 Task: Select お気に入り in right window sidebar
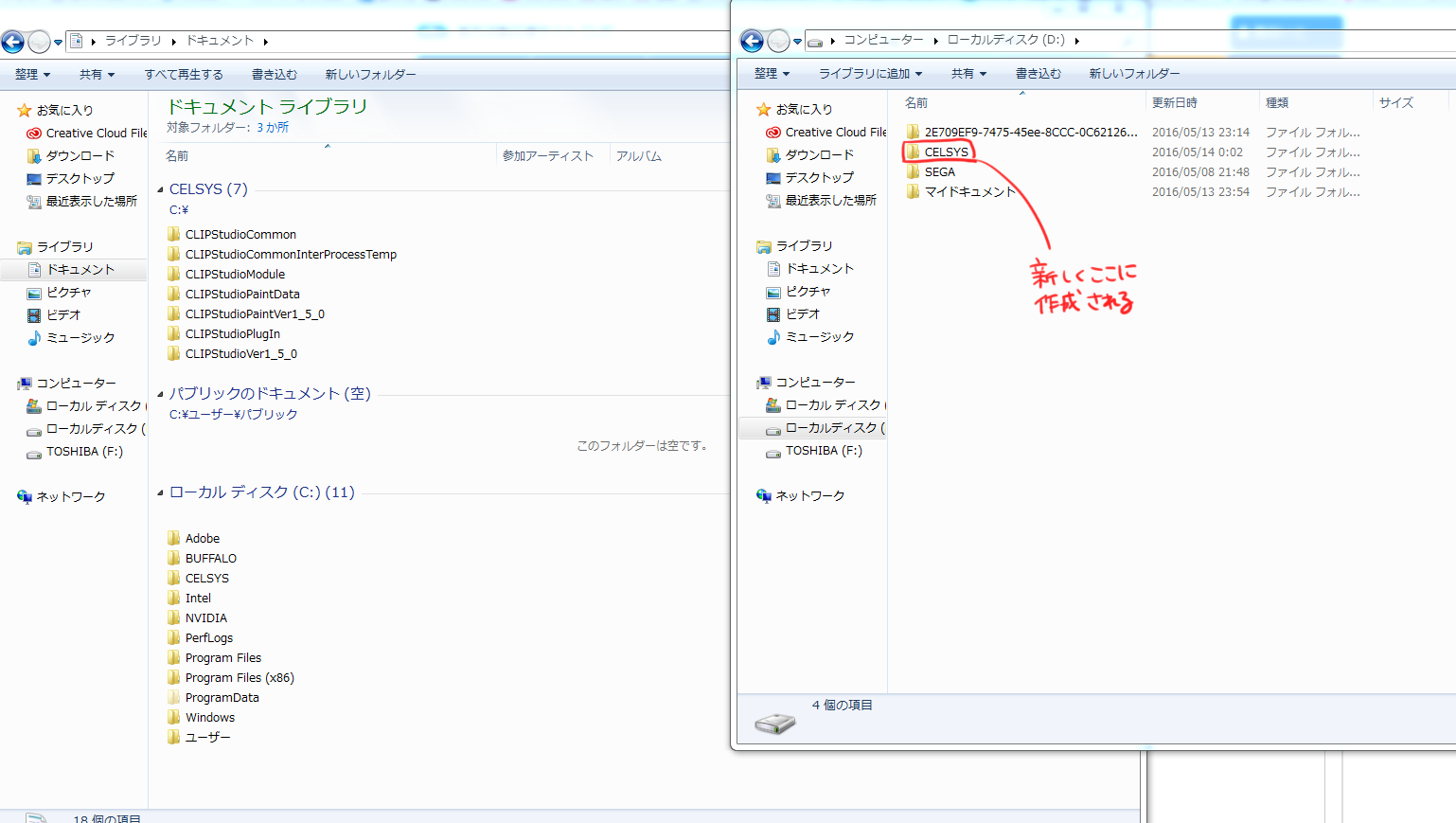pos(795,110)
